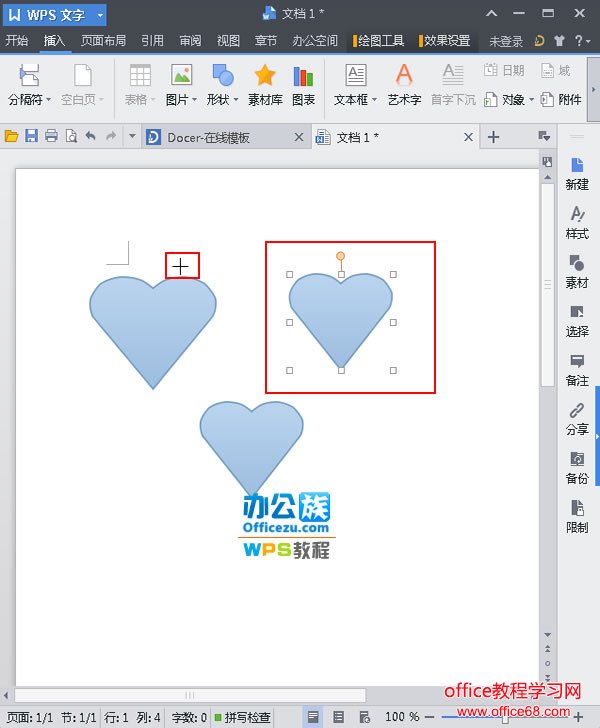Viewport: 600px width, 728px height.
Task: Undo the last action
Action: pyautogui.click(x=91, y=136)
